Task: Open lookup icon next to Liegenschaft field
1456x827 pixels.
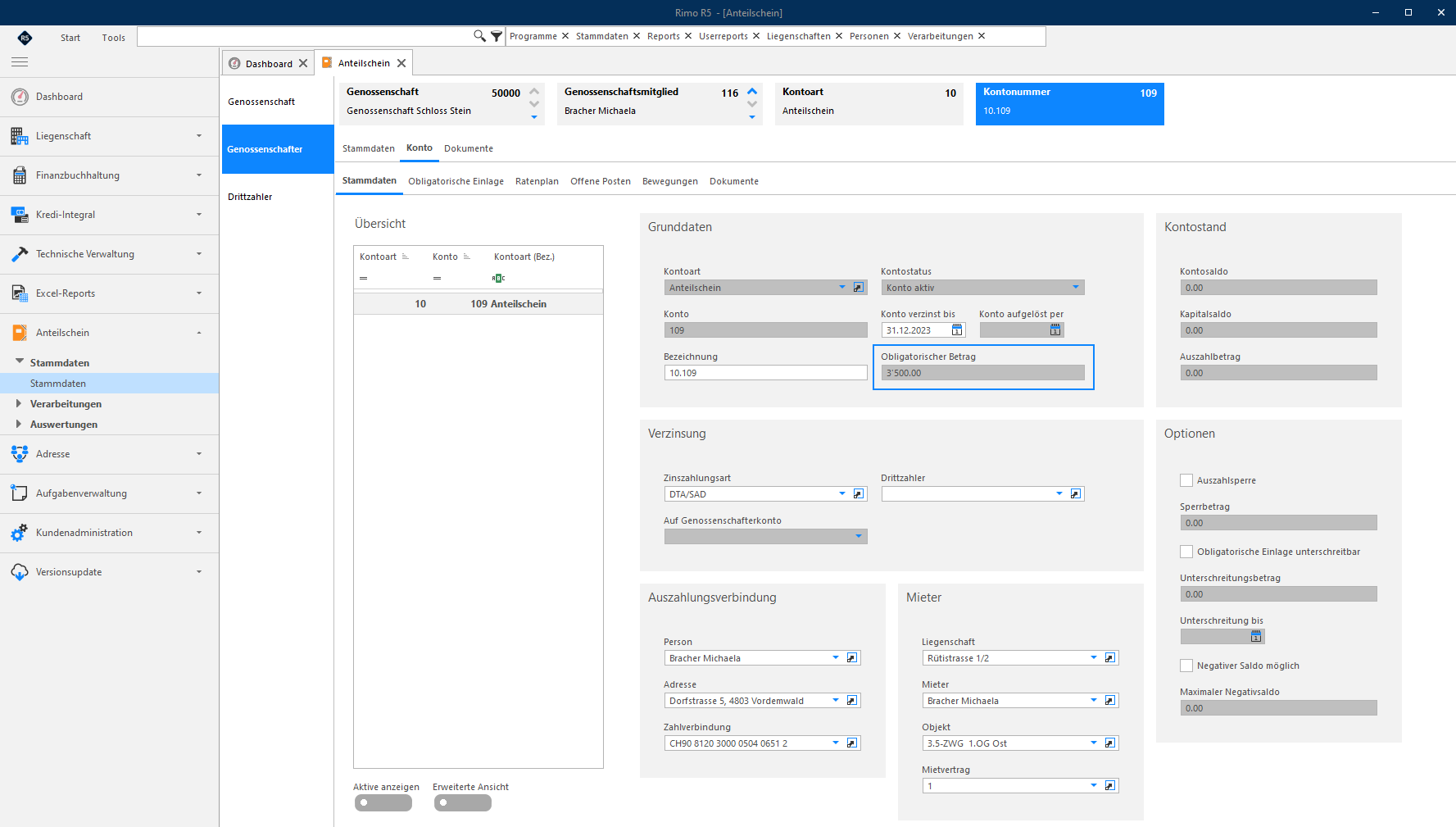Action: pos(1110,658)
